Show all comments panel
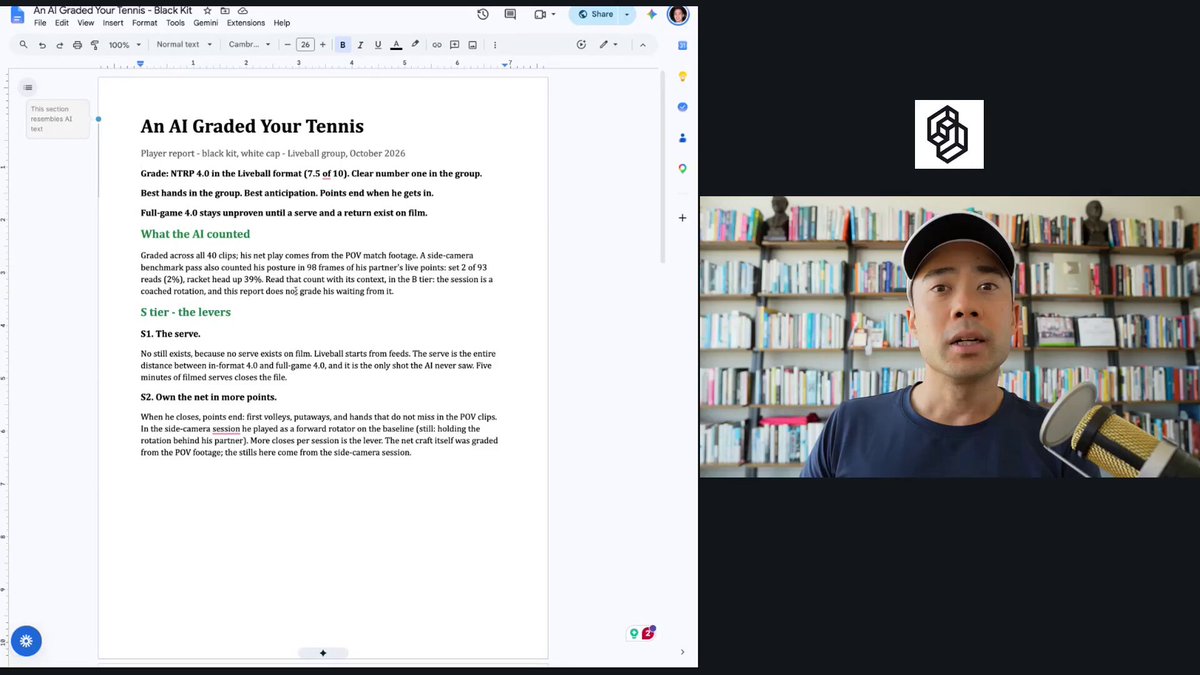1200x675 pixels. point(510,14)
